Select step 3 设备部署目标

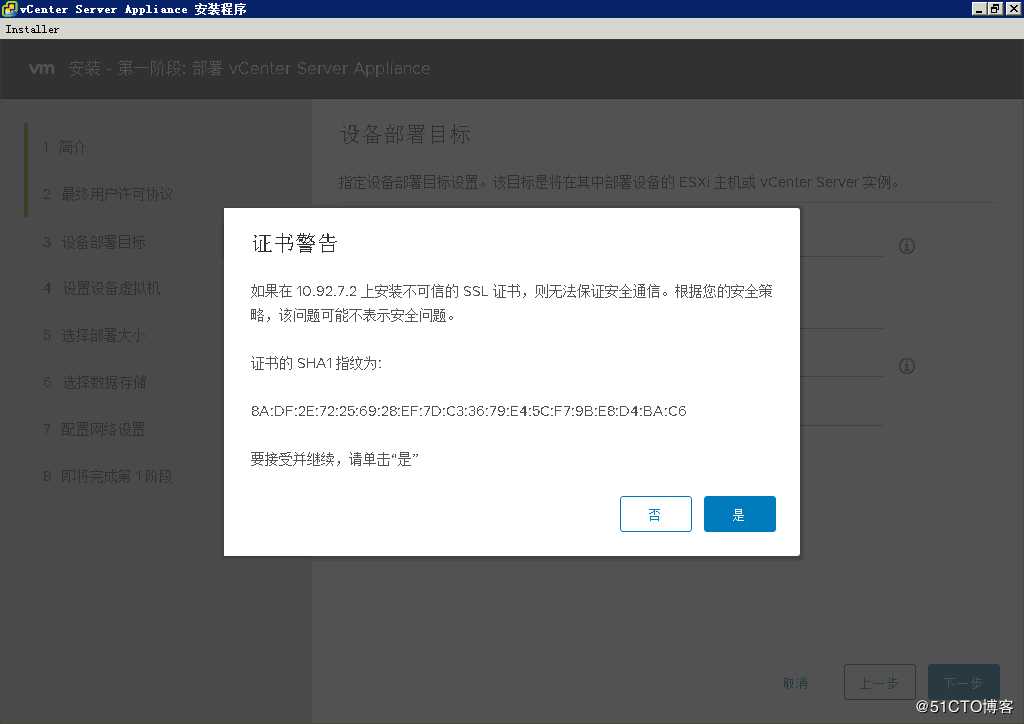point(94,242)
